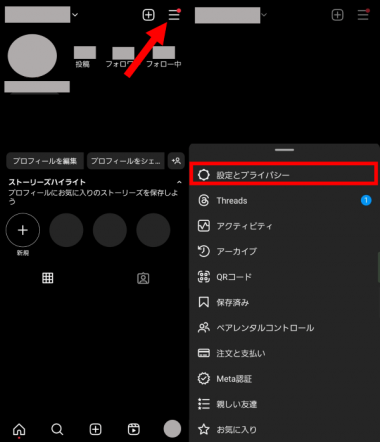Open 設定とプライバシー settings
The image size is (380, 442).
[x=284, y=174]
